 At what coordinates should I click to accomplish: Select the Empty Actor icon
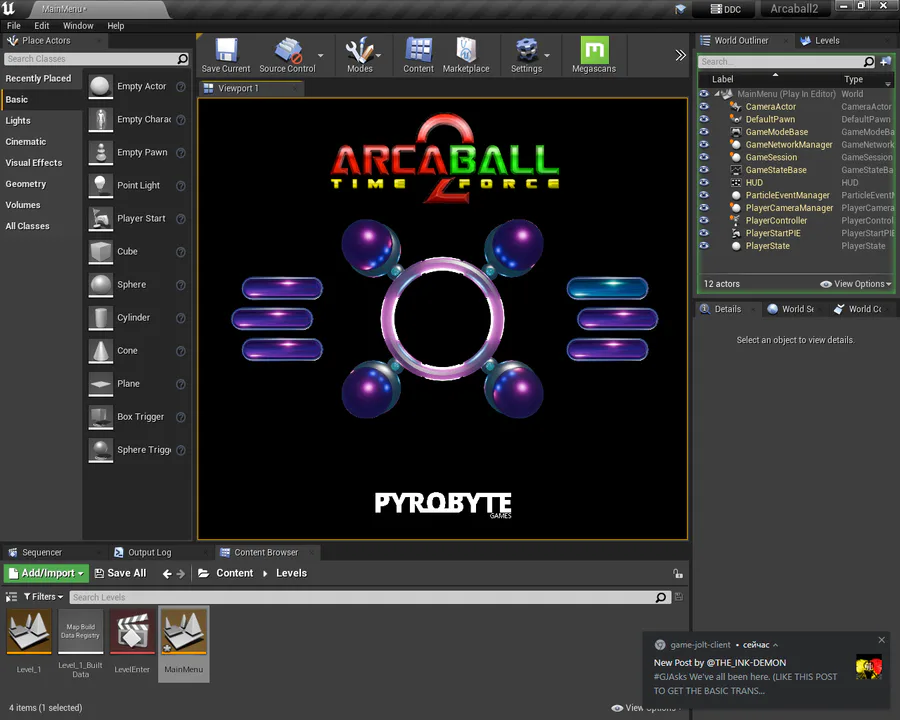(x=100, y=87)
